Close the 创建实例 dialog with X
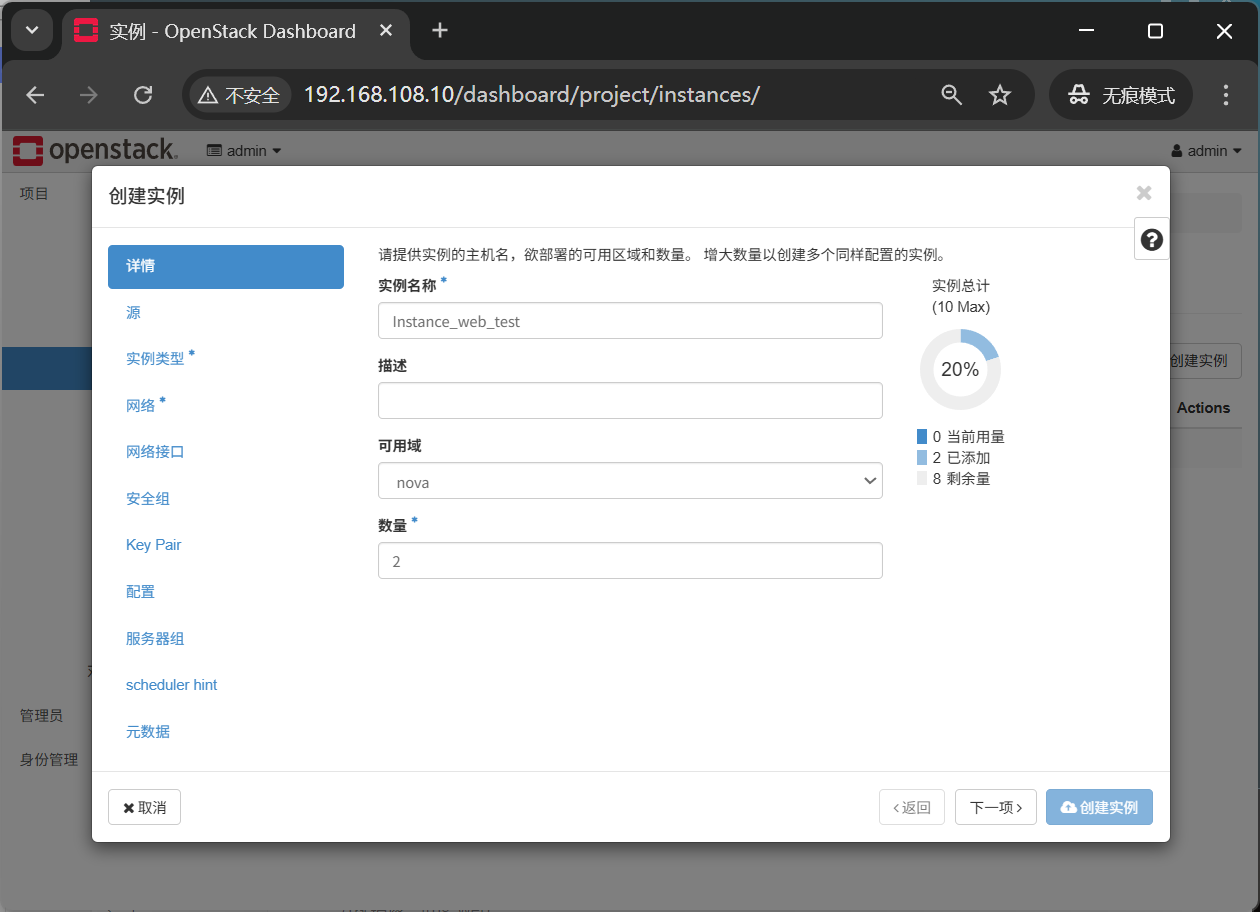This screenshot has height=912, width=1260. tap(1144, 193)
